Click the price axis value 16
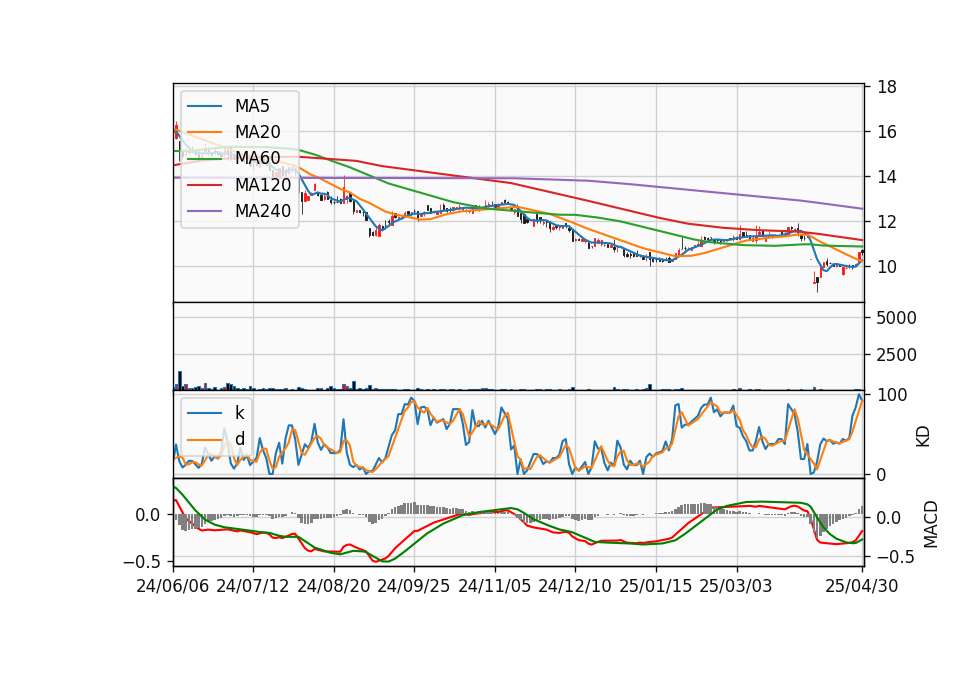The height and width of the screenshot is (690, 960). click(x=887, y=132)
